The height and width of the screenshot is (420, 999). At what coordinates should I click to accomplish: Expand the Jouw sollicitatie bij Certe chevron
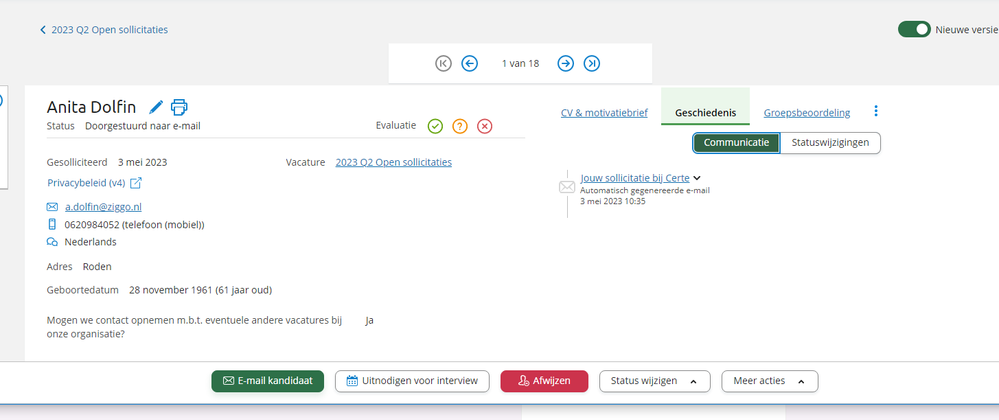(x=697, y=178)
